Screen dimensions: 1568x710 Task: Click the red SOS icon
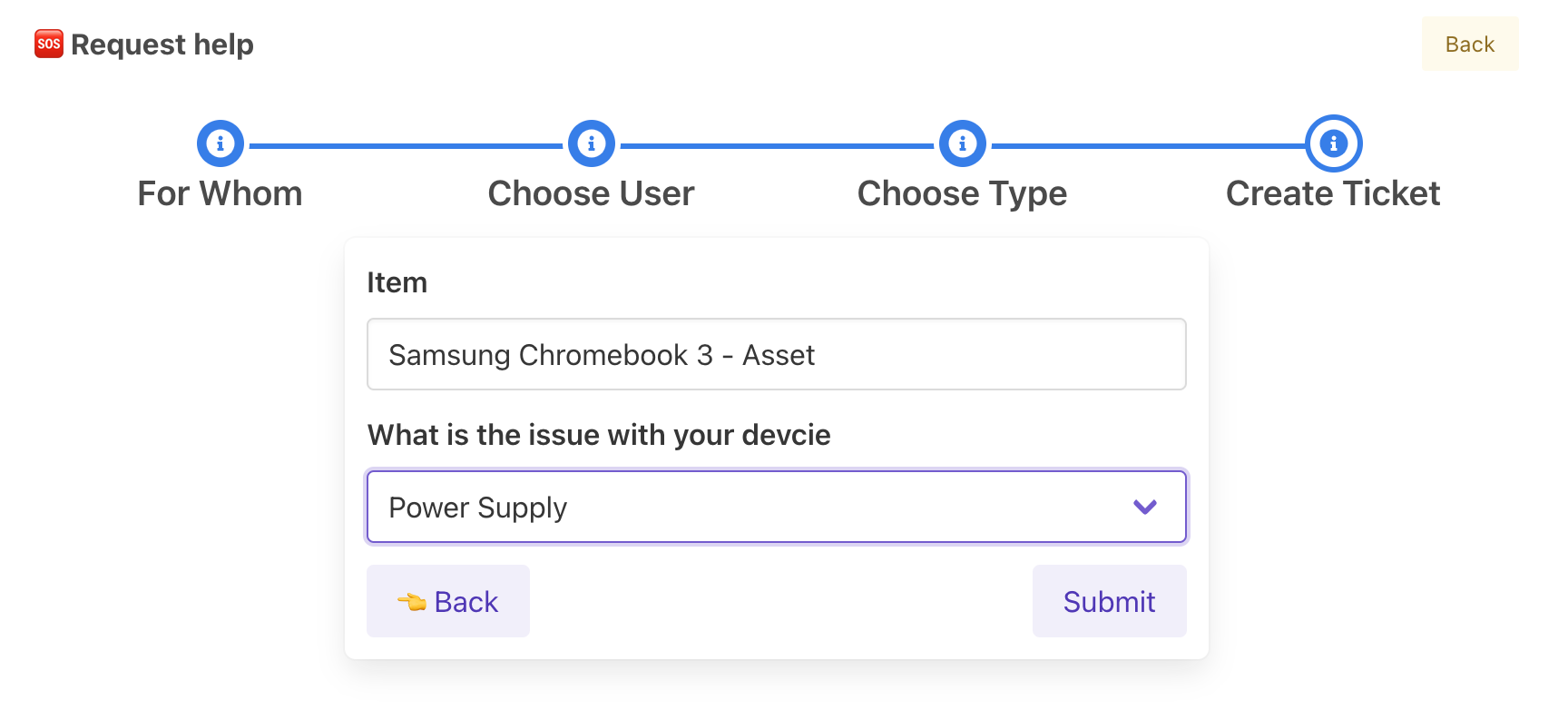49,44
